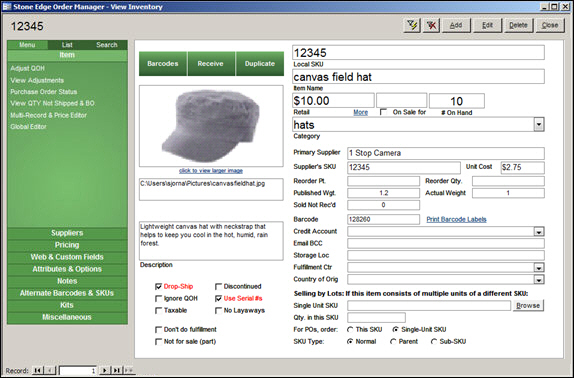Go to previous record arrow
Viewport: 574px width, 378px height.
pyautogui.click(x=50, y=370)
